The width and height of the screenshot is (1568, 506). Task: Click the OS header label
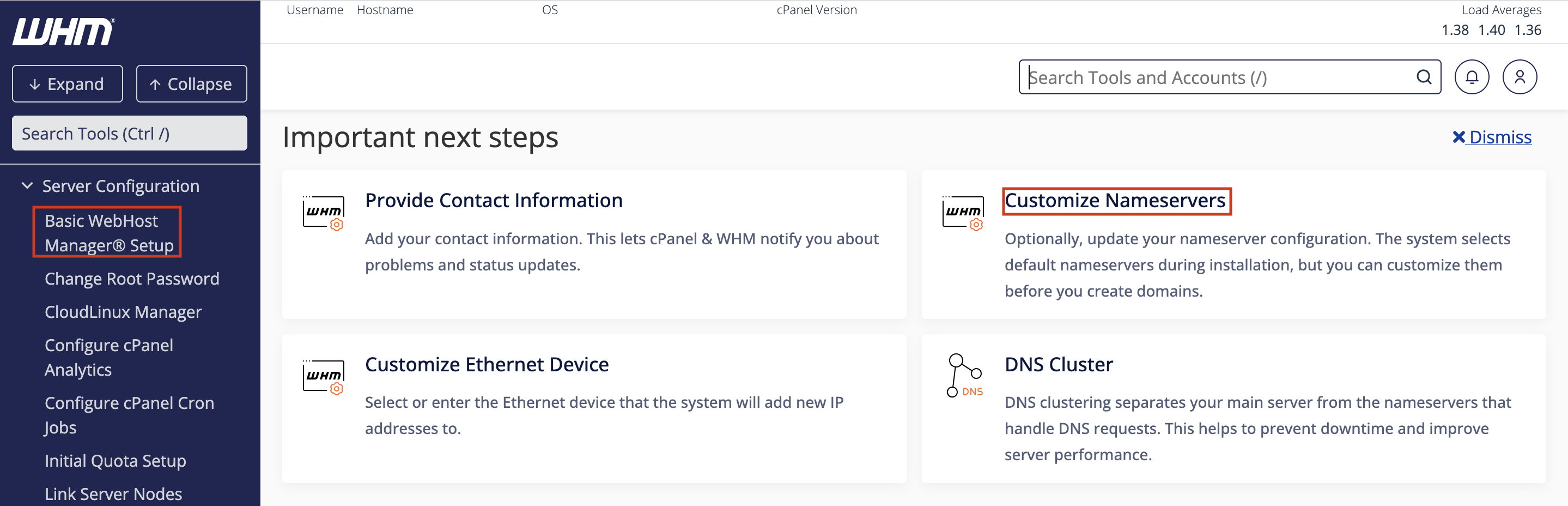[x=550, y=10]
